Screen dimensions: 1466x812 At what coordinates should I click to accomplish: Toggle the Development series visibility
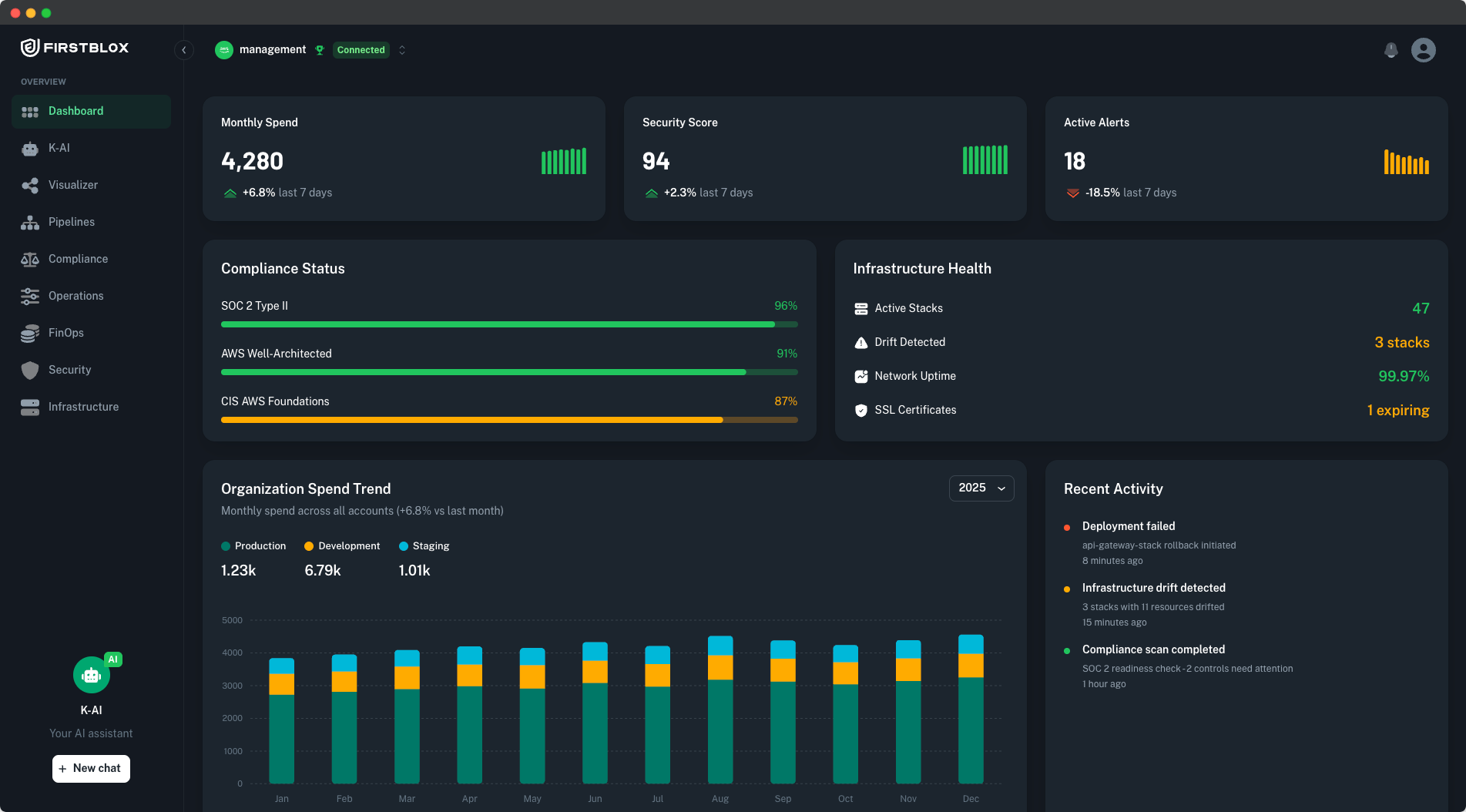342,545
